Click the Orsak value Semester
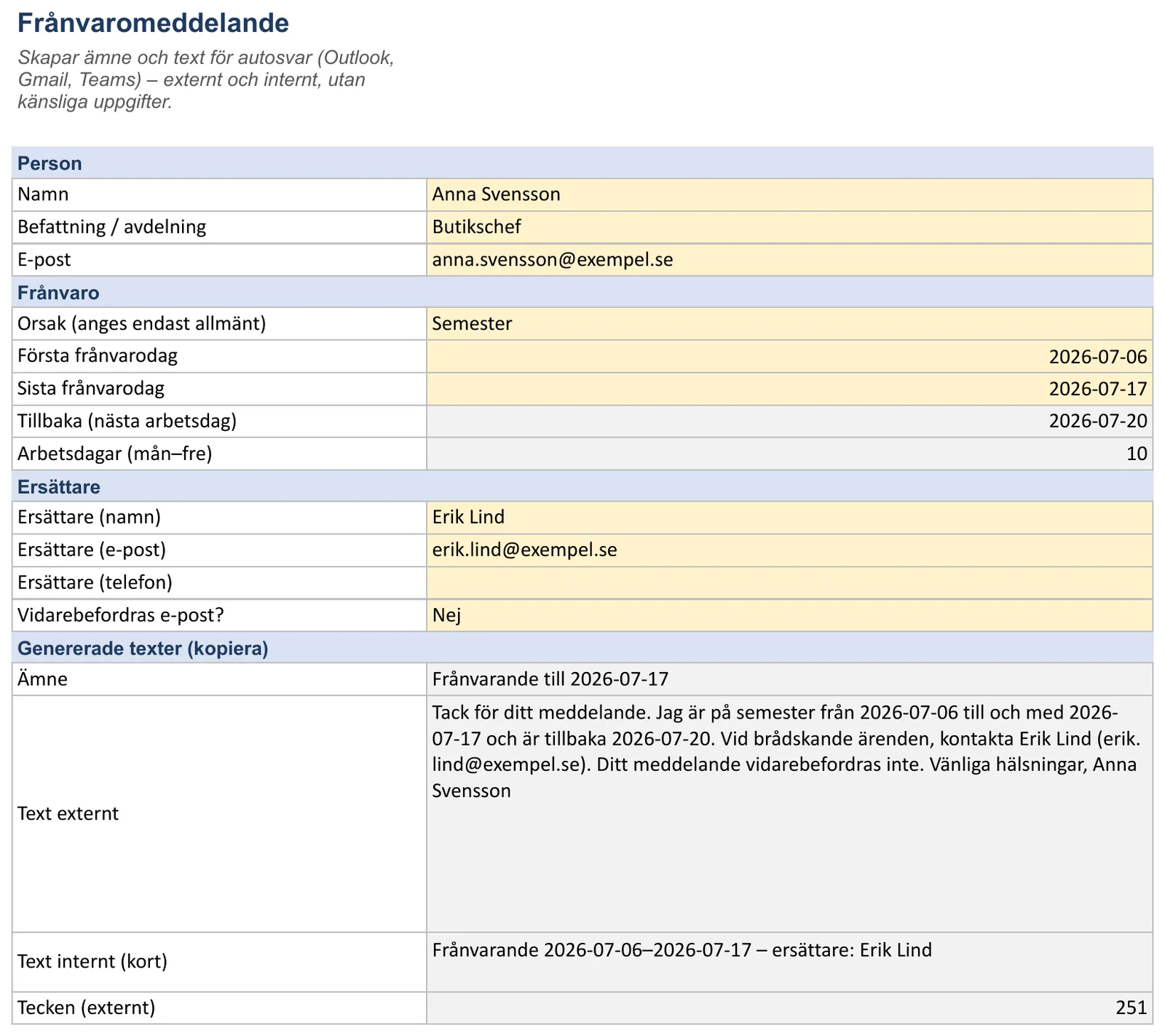1165x1036 pixels. coord(789,323)
